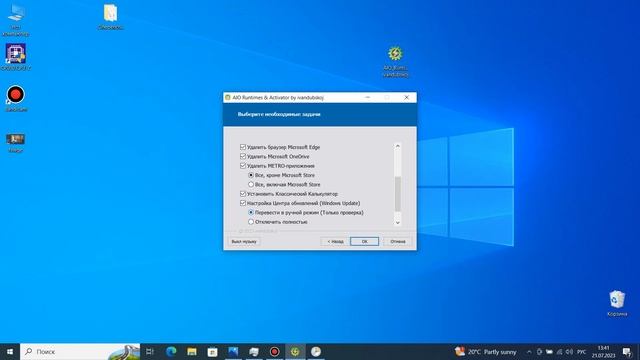Open Task View from the taskbar
640x360 pixels.
150,351
